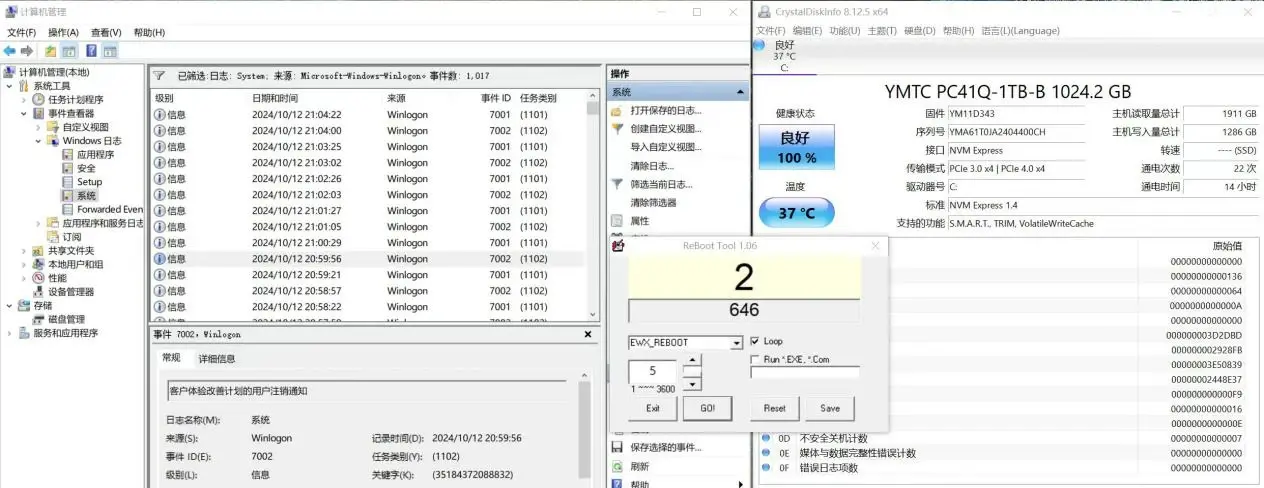Click 清除筛选器 in the Actions pane
The image size is (1264, 488).
[x=653, y=203]
